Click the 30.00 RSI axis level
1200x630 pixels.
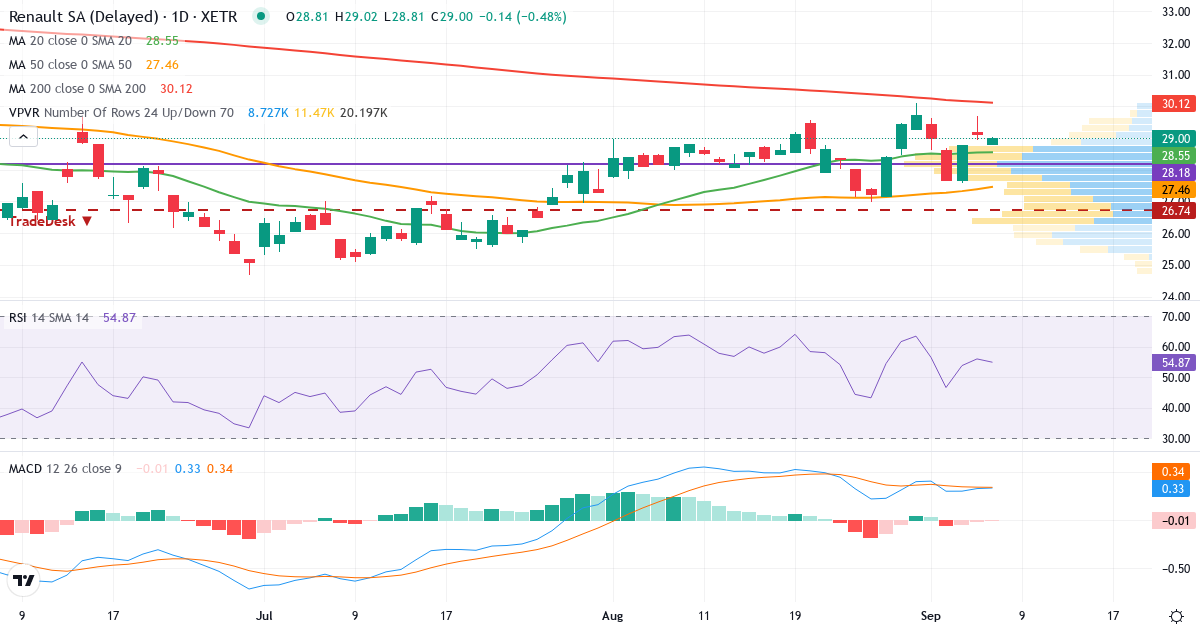coord(1174,438)
